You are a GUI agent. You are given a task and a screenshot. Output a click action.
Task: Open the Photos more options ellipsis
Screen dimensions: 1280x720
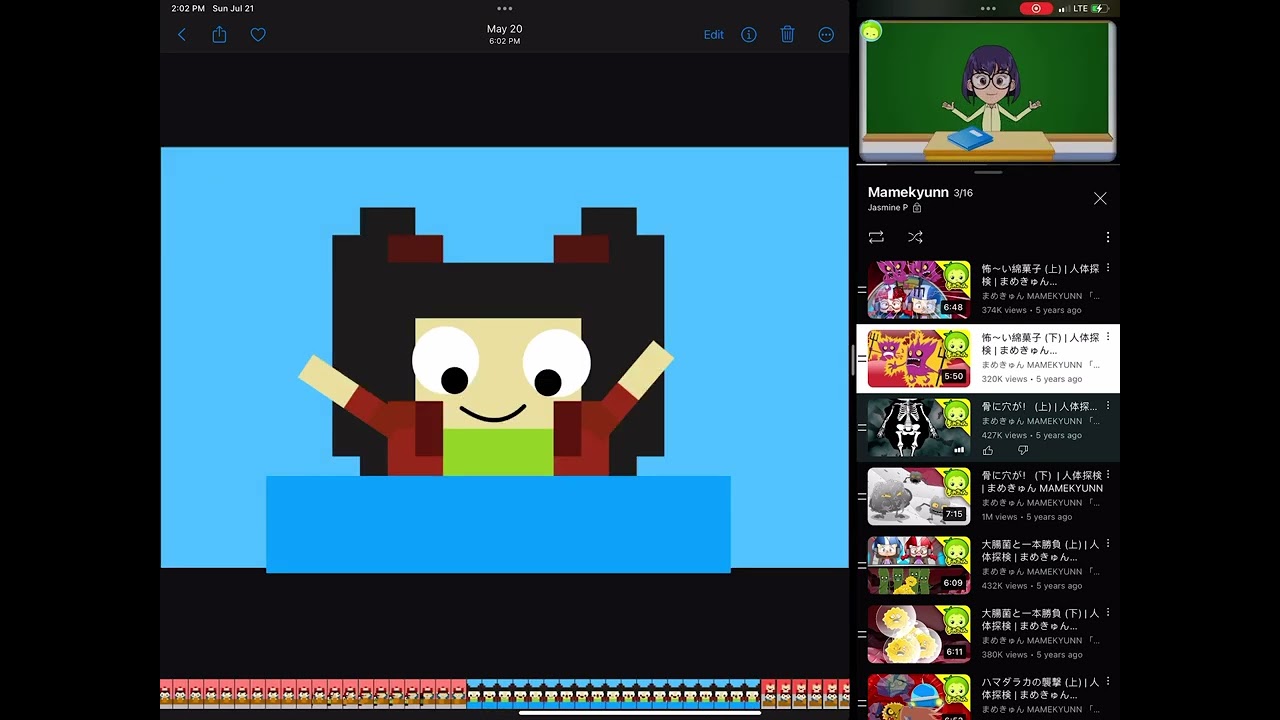[x=826, y=35]
